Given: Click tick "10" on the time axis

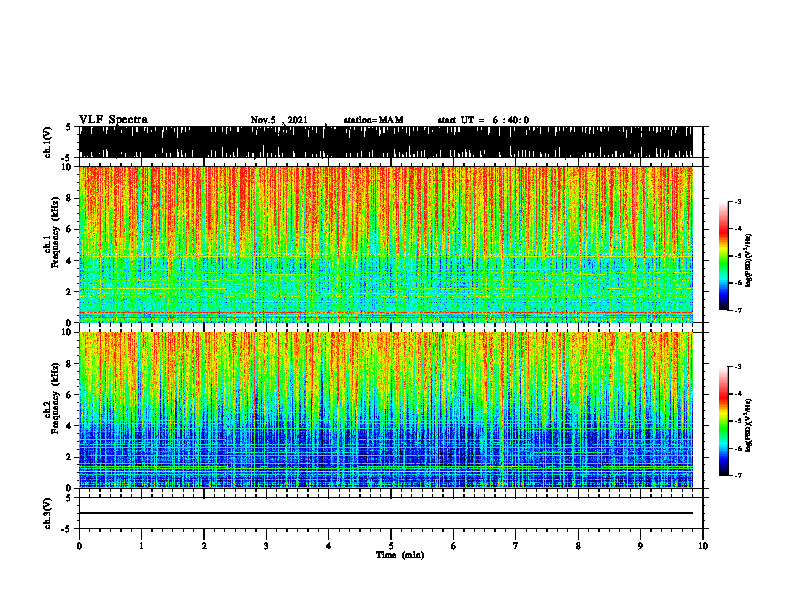Looking at the screenshot, I should coord(703,546).
